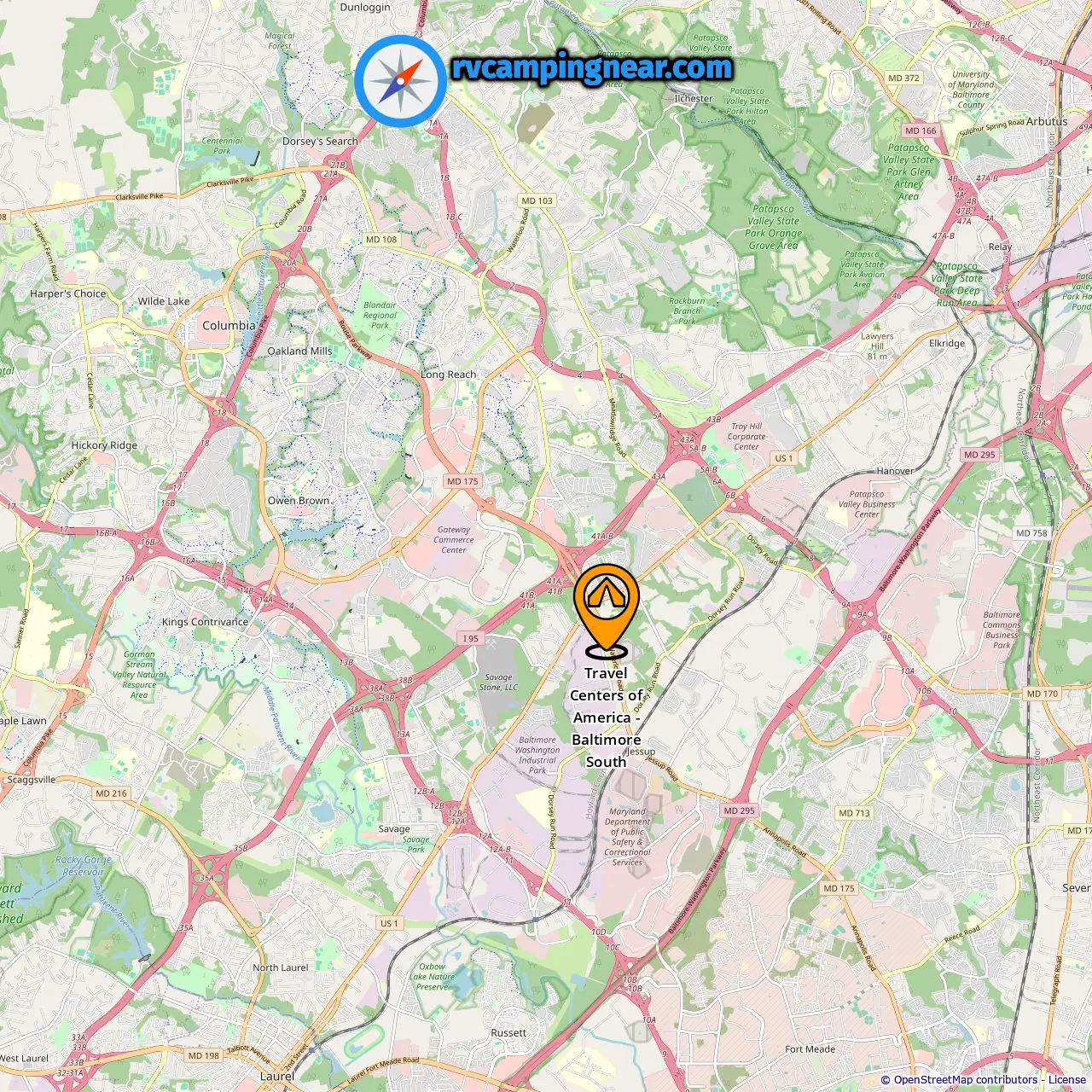Click the MD 108 road shield
The width and height of the screenshot is (1092, 1092).
[381, 240]
